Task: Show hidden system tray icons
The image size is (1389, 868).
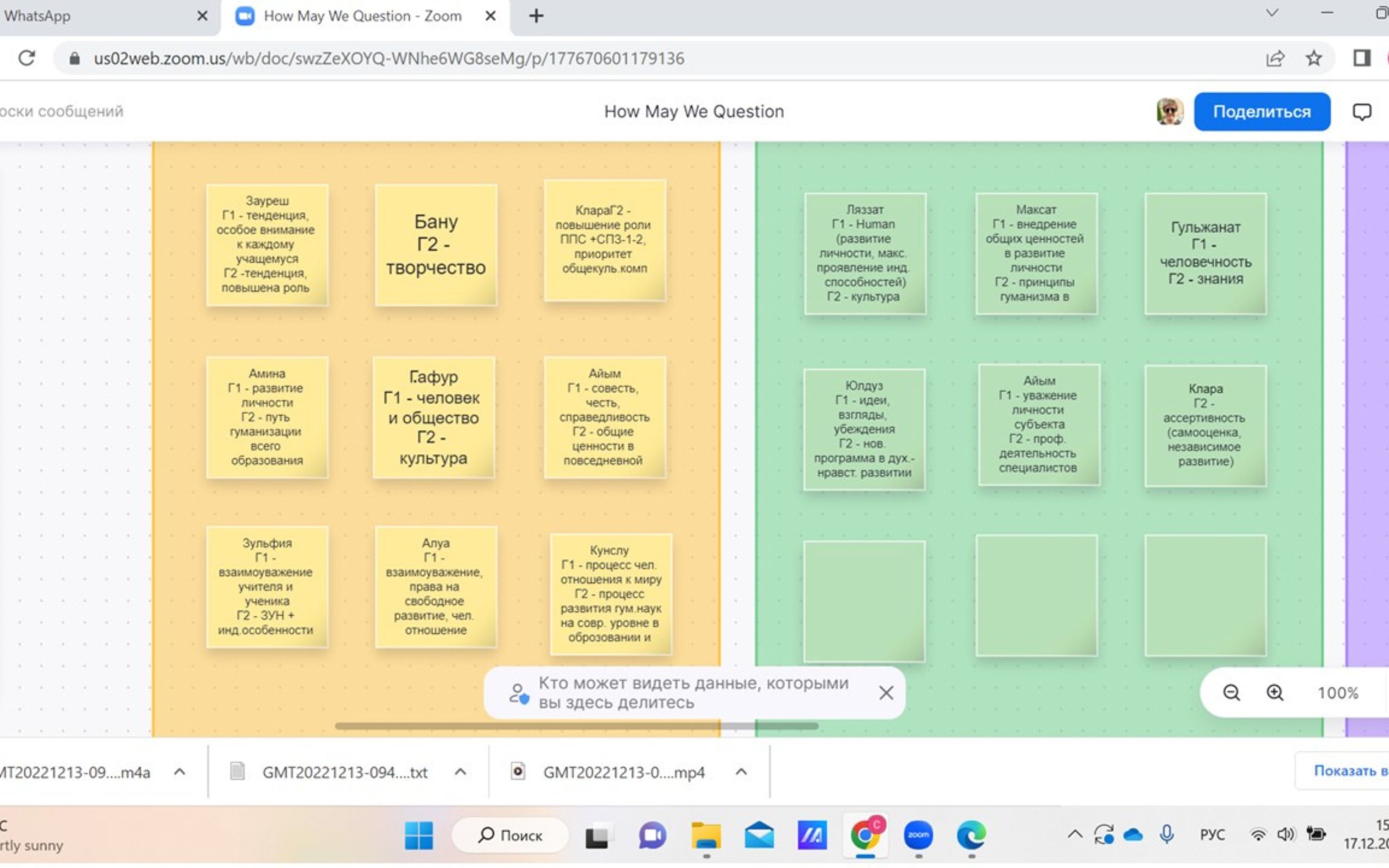Action: (x=1074, y=834)
